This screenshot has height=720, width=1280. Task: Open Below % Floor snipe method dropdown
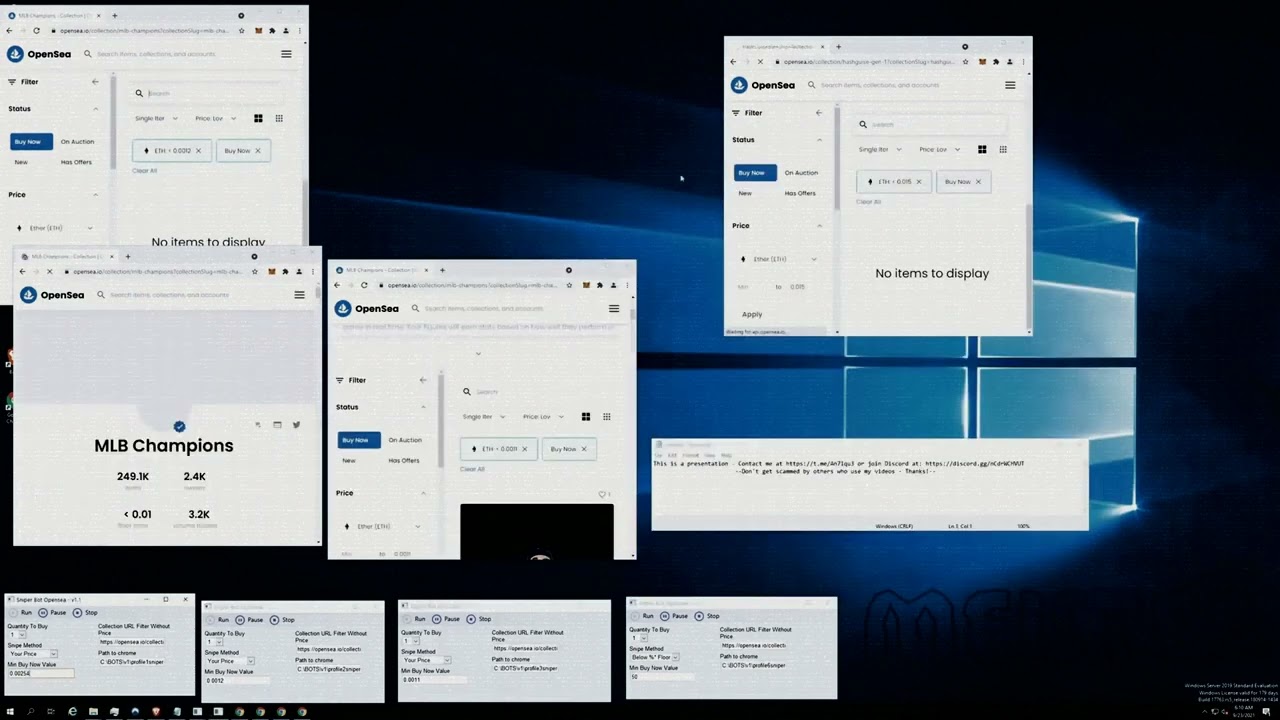click(655, 657)
